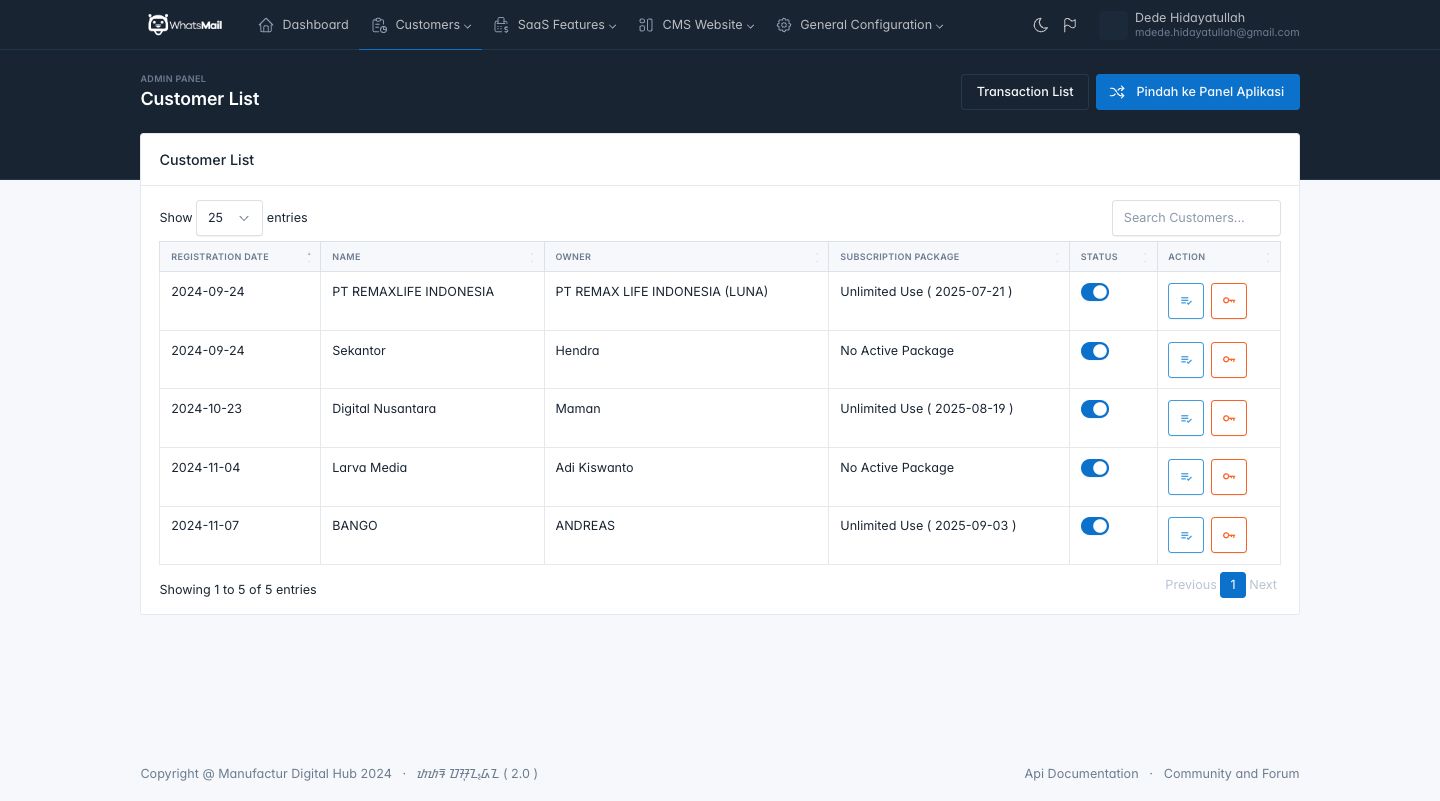Toggle dark mode moon icon
This screenshot has height=801, width=1440.
click(1040, 25)
